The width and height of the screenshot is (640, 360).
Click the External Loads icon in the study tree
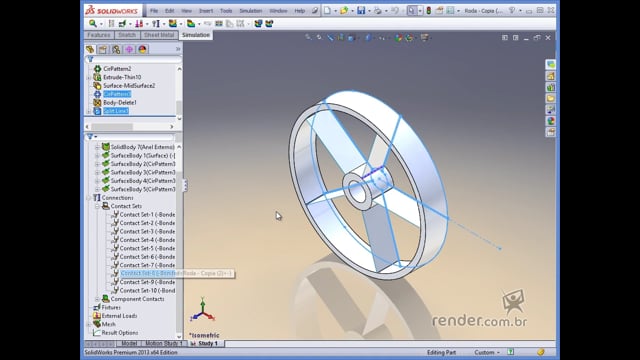point(96,316)
